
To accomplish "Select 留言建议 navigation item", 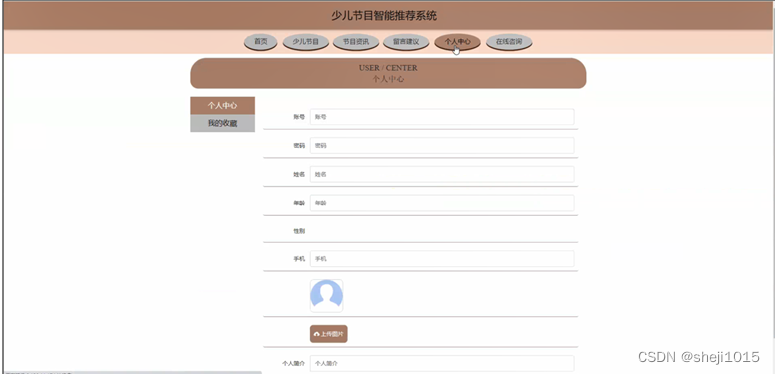I will click(x=406, y=42).
